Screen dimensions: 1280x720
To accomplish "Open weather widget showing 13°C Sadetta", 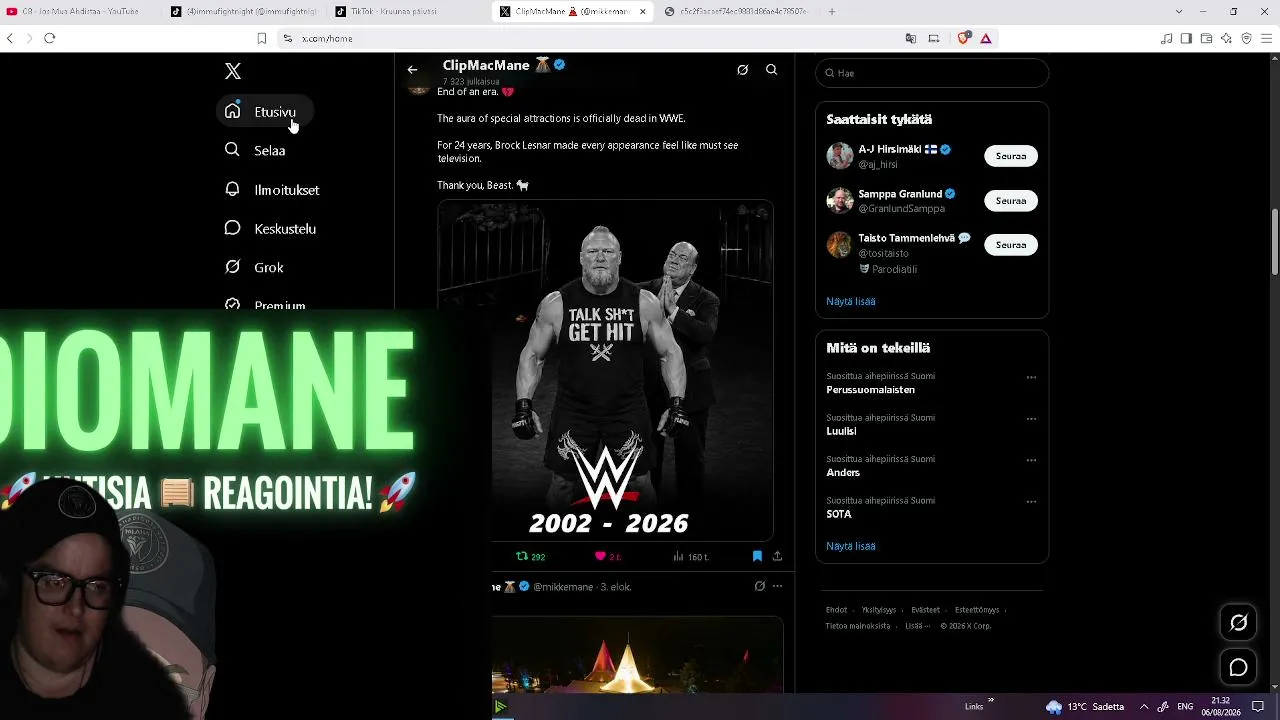I will (x=1085, y=706).
